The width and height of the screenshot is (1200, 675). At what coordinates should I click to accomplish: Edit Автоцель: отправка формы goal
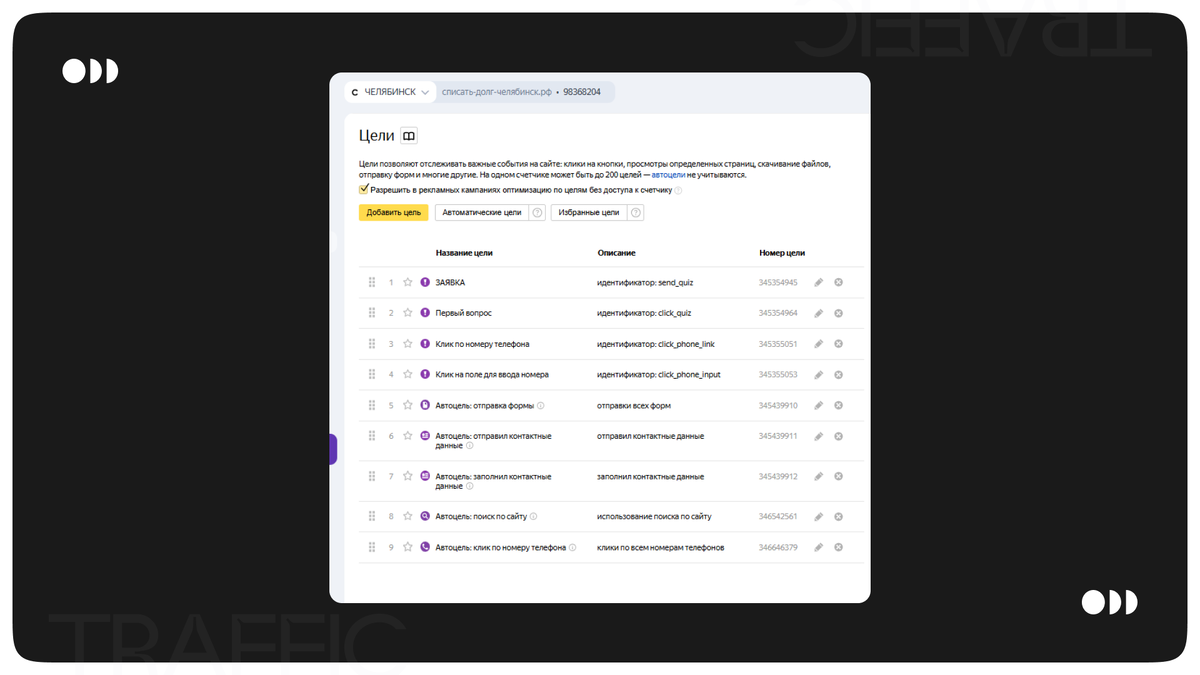819,406
